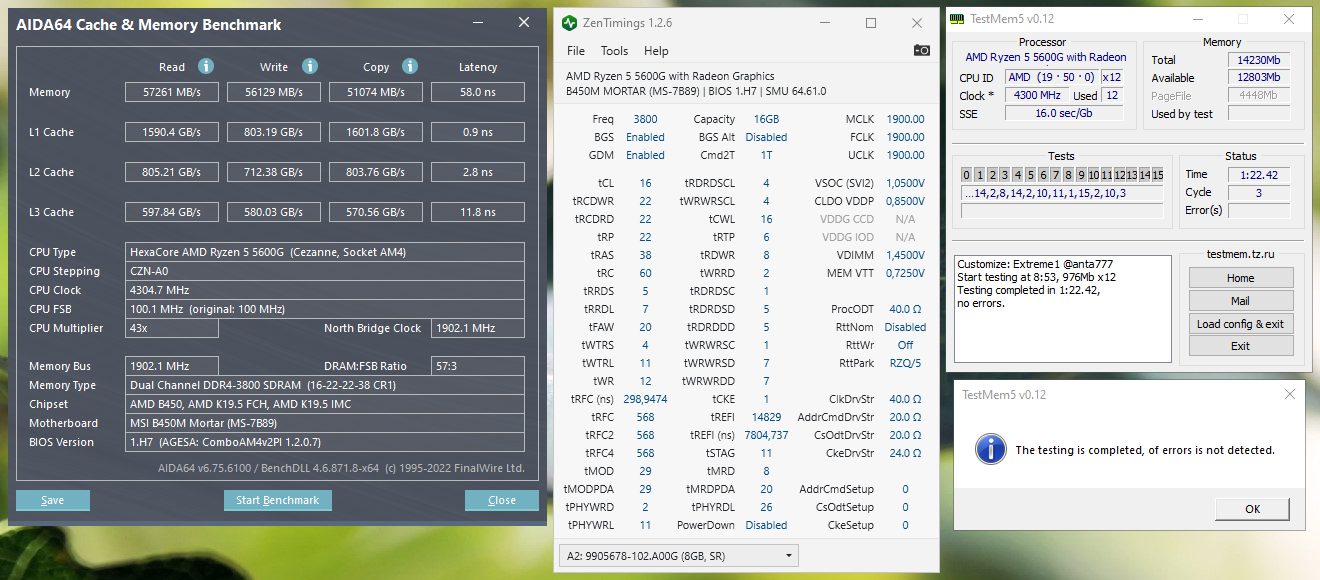Viewport: 1320px width, 580px height.
Task: Click the GDM value Enabled
Action: pos(645,155)
